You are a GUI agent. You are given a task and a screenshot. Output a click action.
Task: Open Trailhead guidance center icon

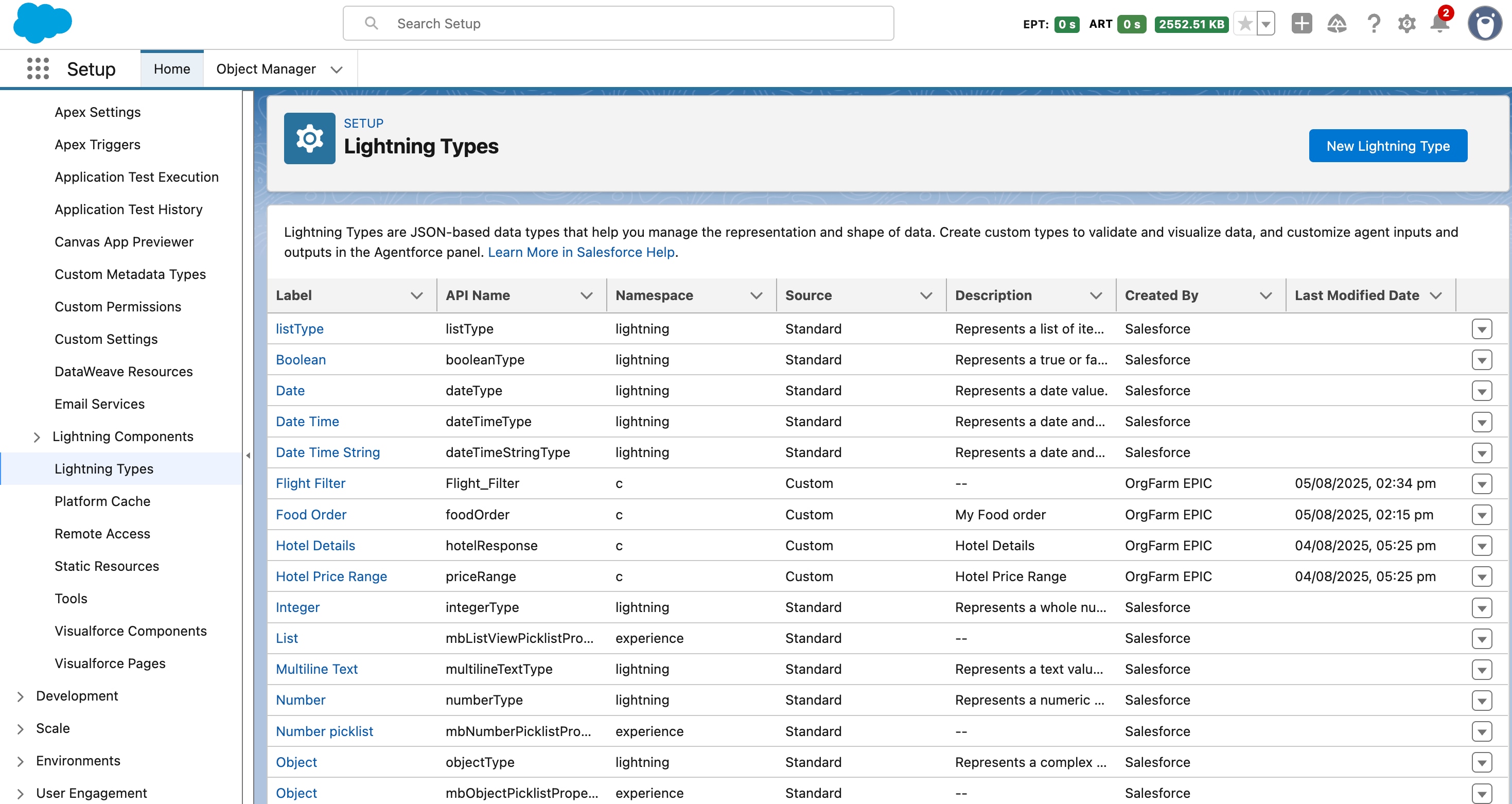coord(1337,24)
